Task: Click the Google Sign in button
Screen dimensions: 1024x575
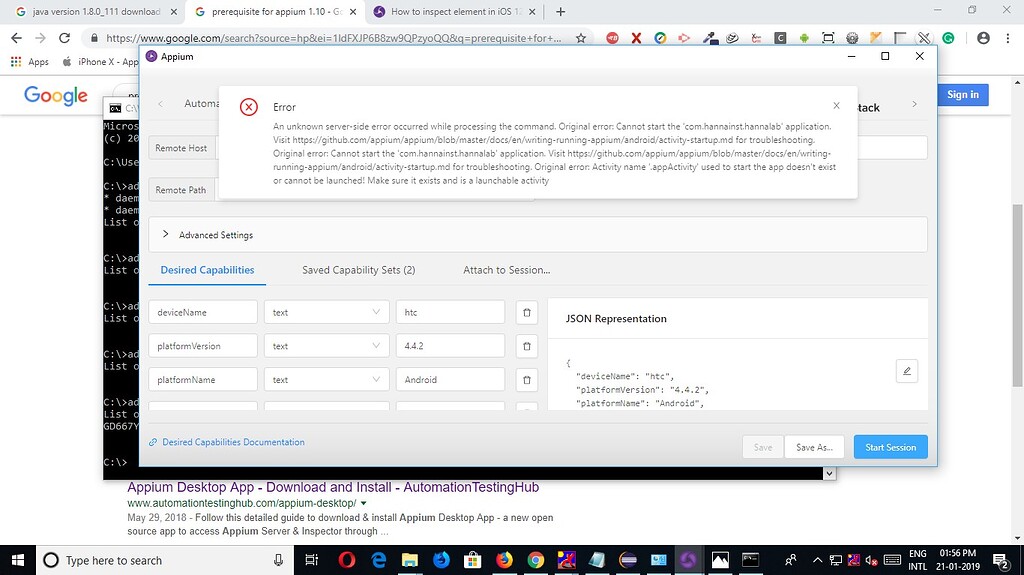Action: (x=963, y=95)
